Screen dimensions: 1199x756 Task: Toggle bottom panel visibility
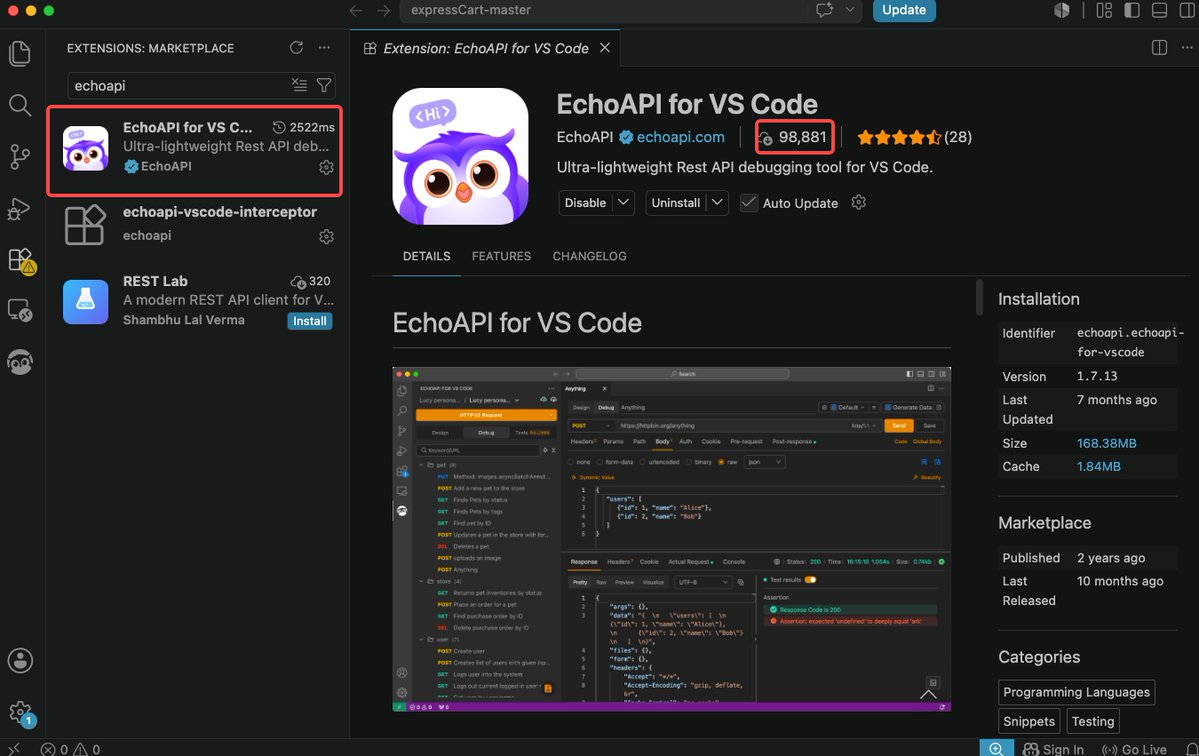coord(1159,10)
